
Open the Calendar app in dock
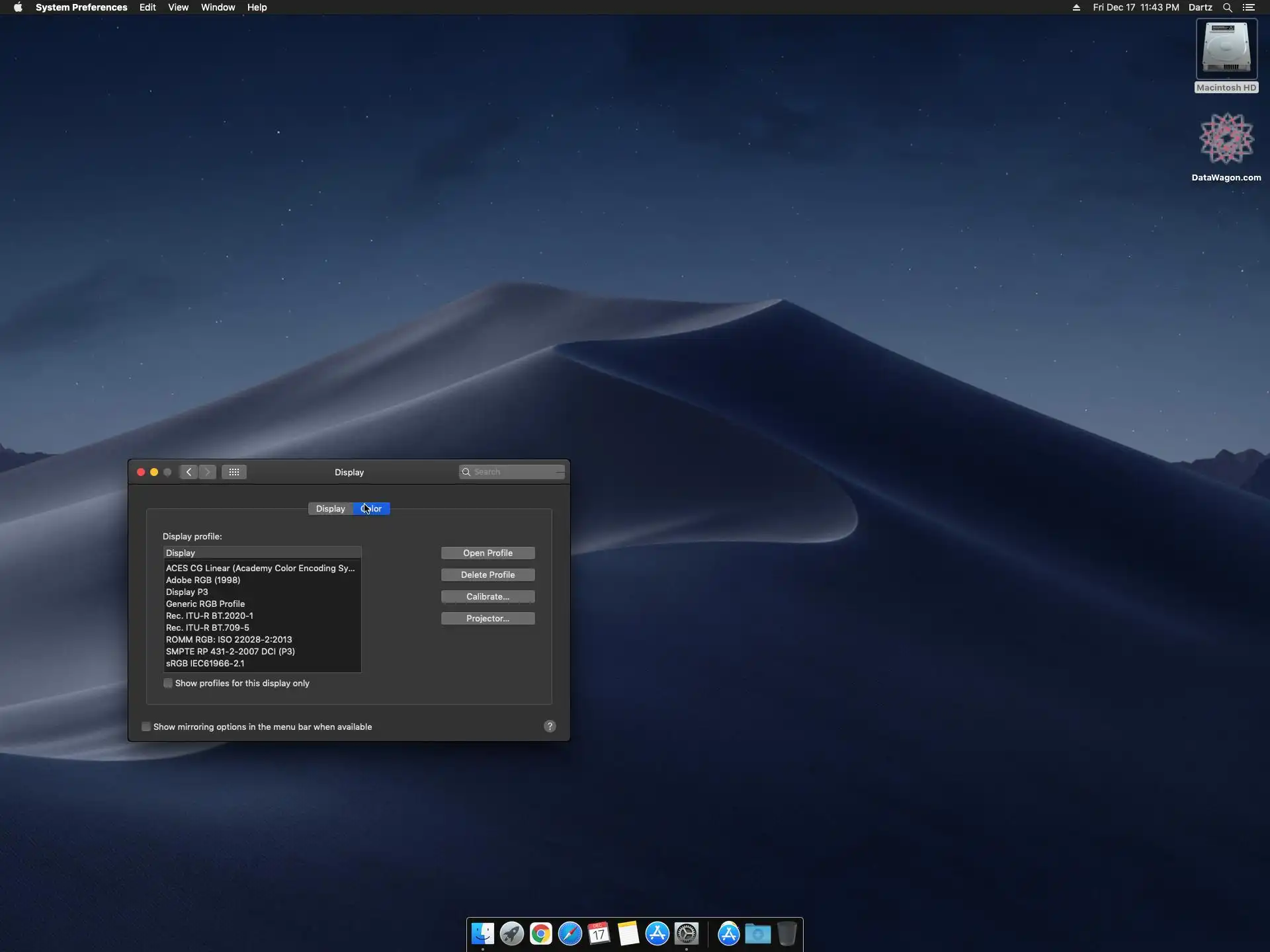[599, 933]
